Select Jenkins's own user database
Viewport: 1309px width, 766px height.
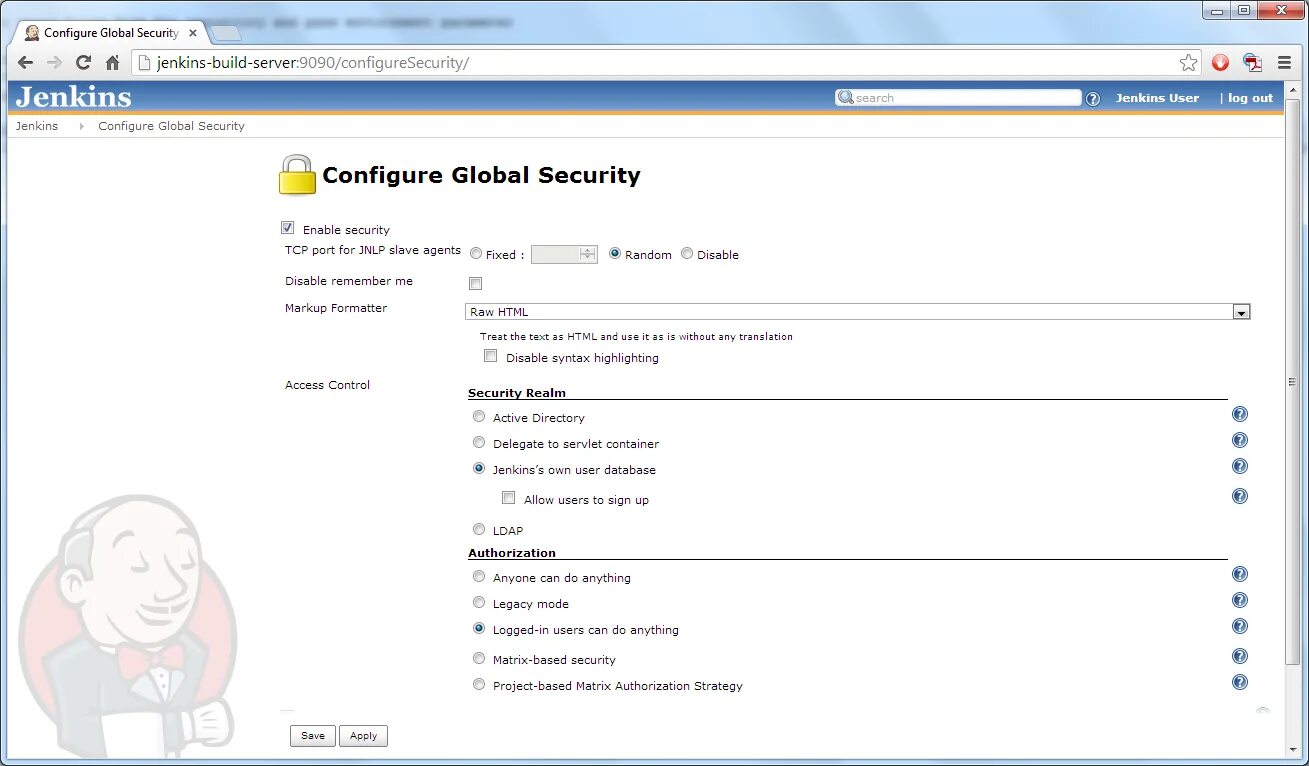pyautogui.click(x=479, y=468)
